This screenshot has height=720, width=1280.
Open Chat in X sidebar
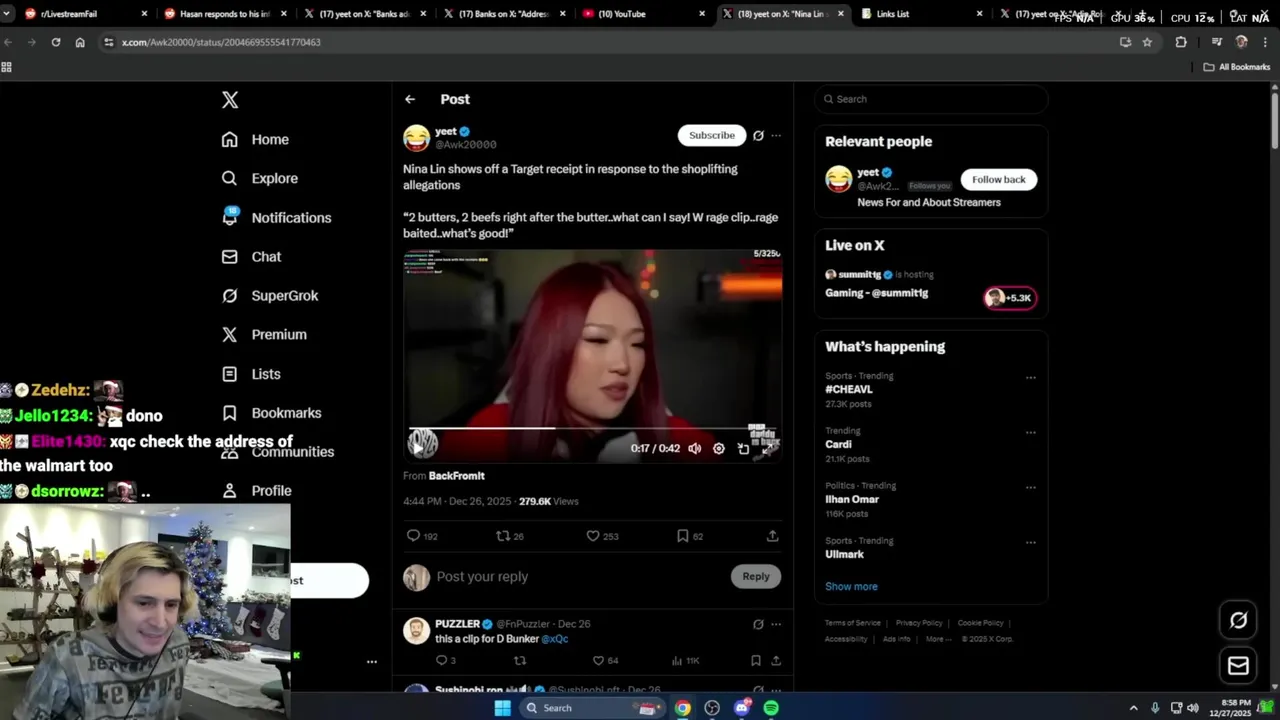click(252, 257)
